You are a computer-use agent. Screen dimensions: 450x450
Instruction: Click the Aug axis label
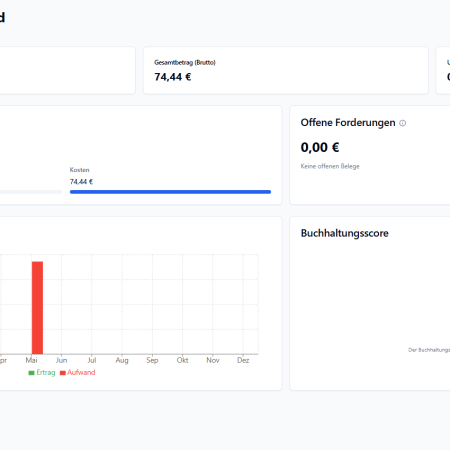122,360
